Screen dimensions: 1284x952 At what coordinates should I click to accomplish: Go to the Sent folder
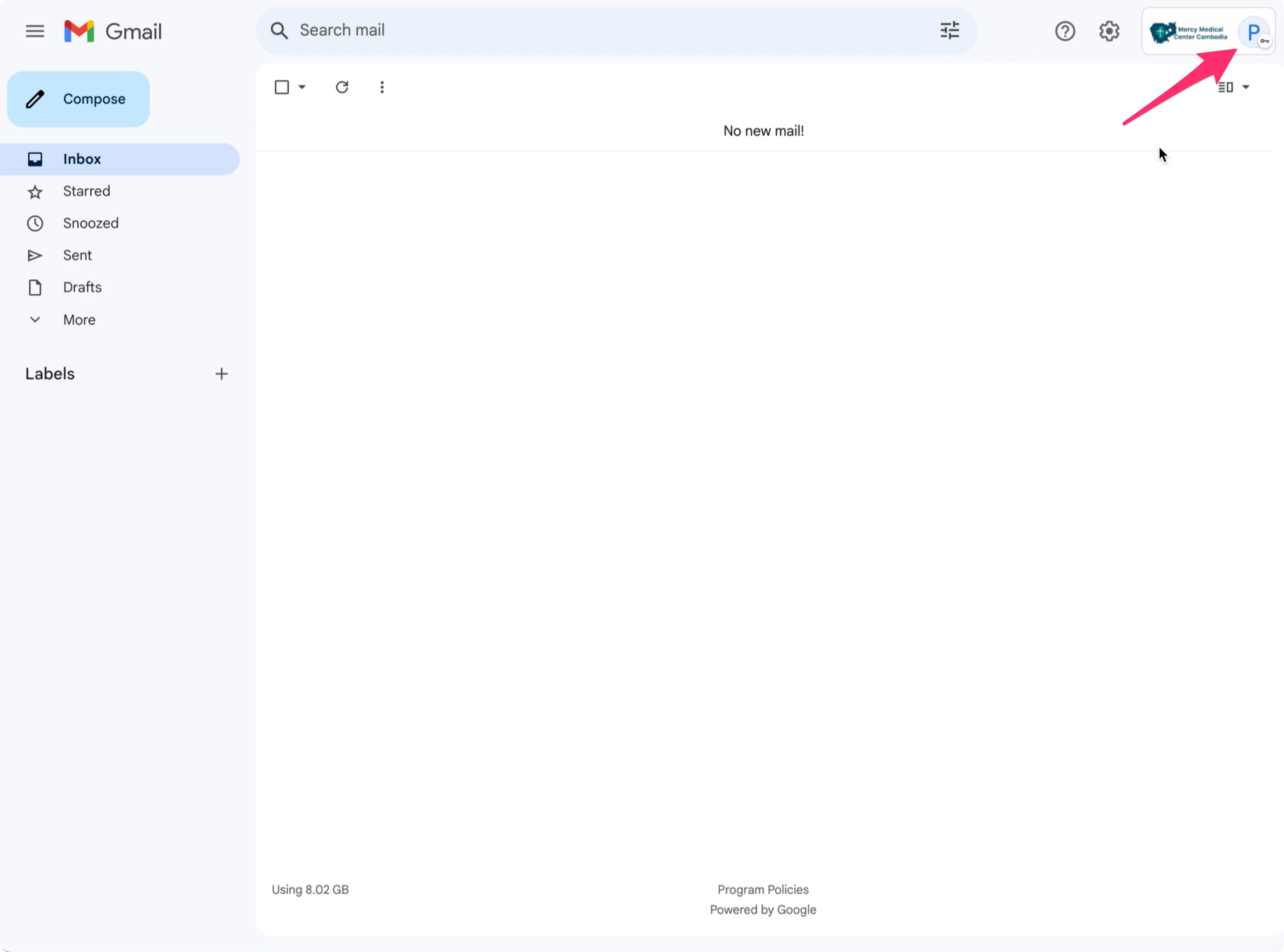pyautogui.click(x=77, y=255)
